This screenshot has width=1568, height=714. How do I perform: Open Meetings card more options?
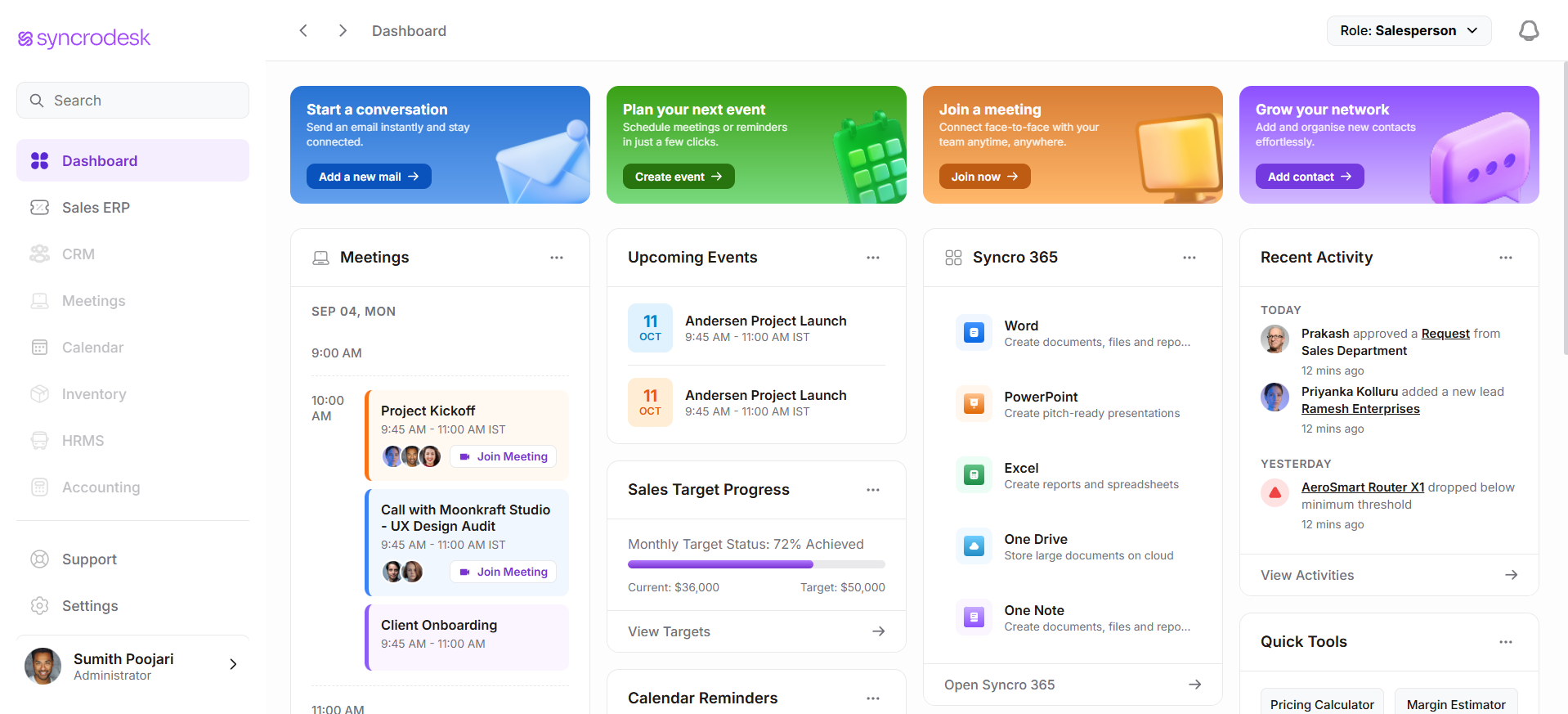557,258
